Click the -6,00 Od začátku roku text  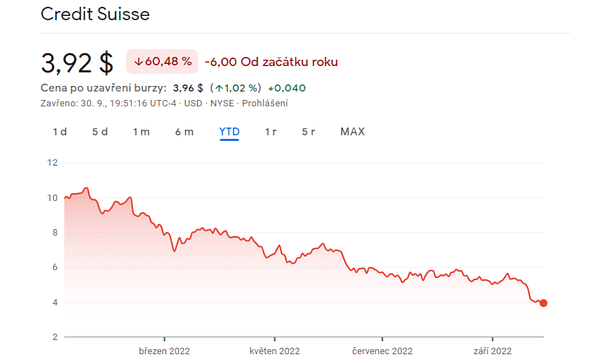(271, 62)
